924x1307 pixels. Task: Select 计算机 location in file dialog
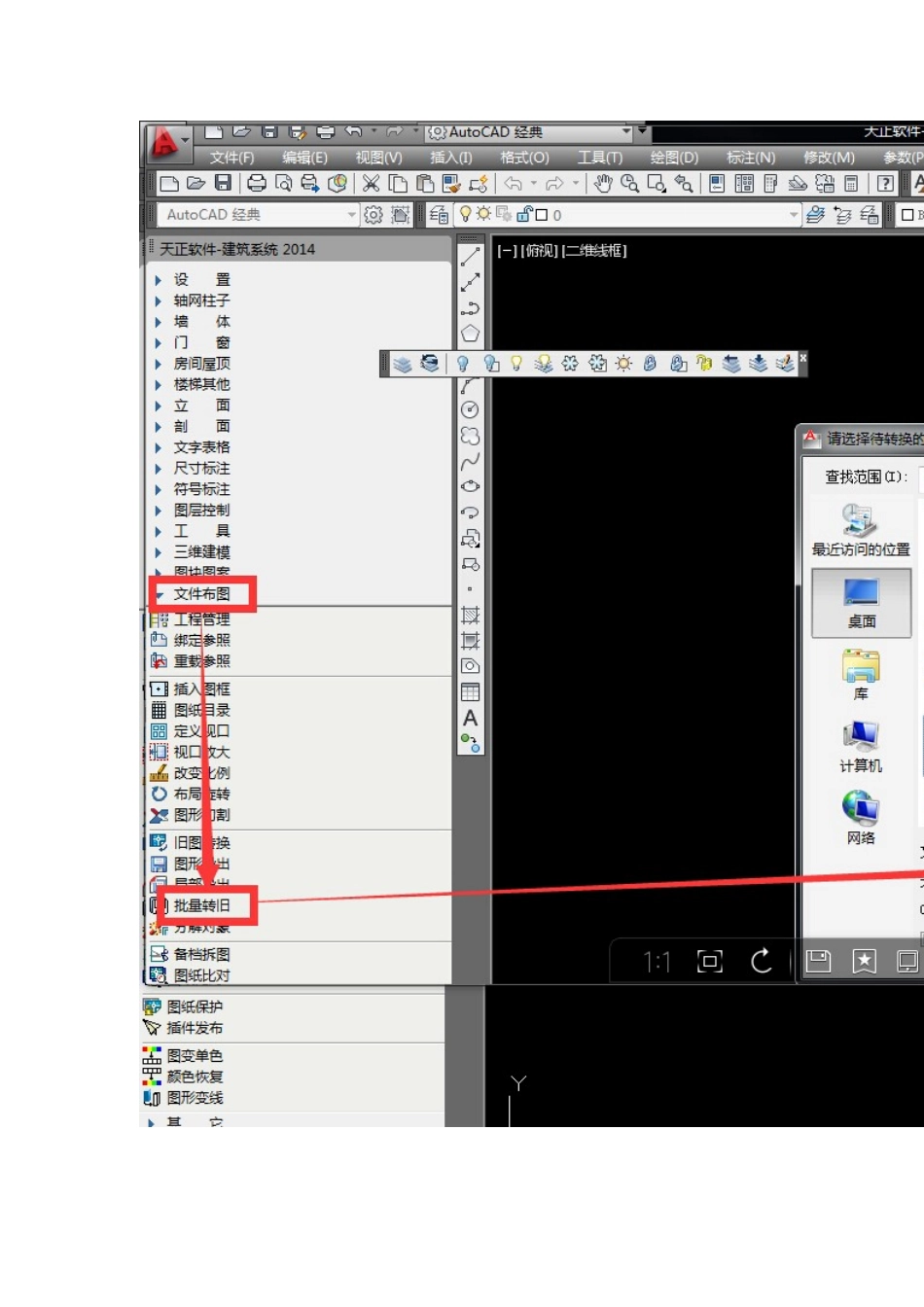pyautogui.click(x=862, y=747)
